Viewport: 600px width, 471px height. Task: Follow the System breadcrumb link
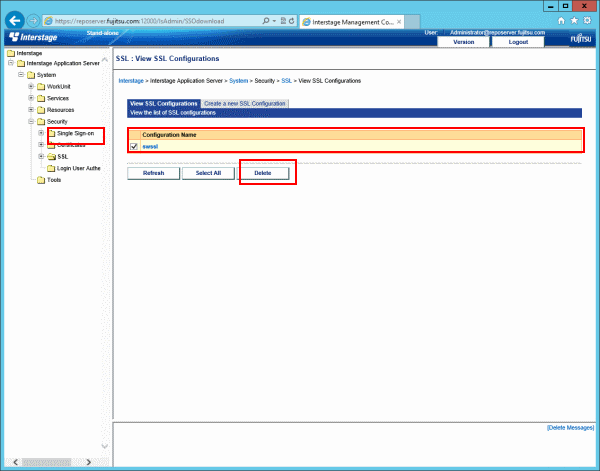238,81
